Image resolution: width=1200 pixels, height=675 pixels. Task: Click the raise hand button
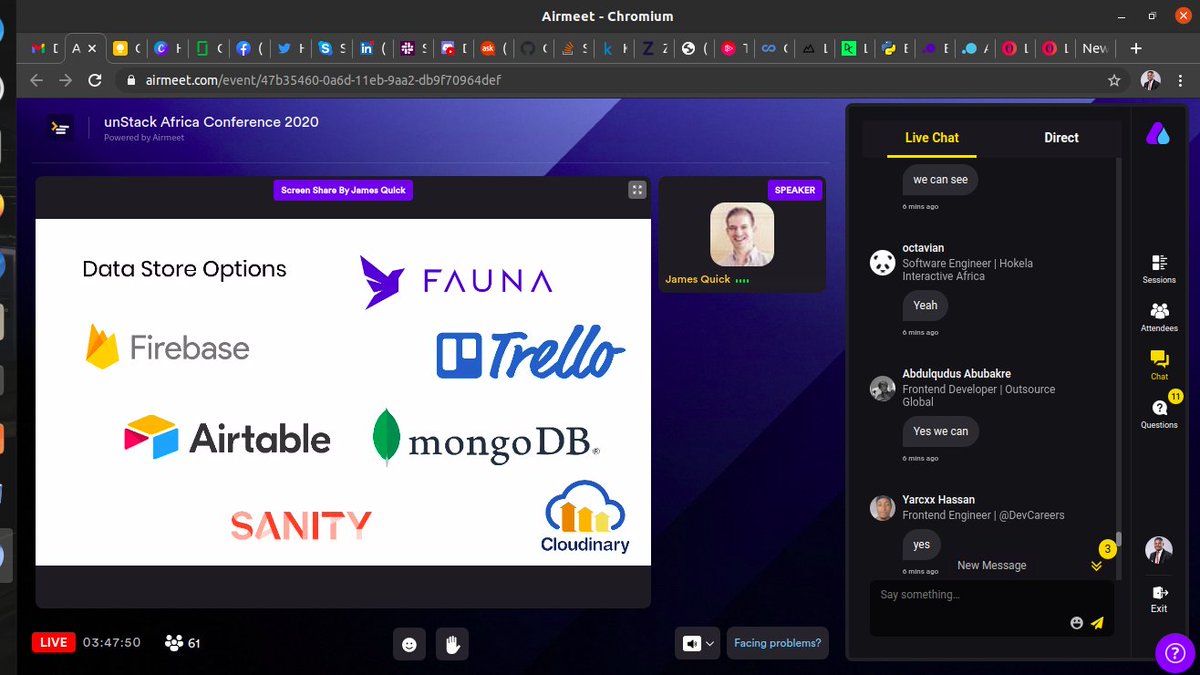452,644
